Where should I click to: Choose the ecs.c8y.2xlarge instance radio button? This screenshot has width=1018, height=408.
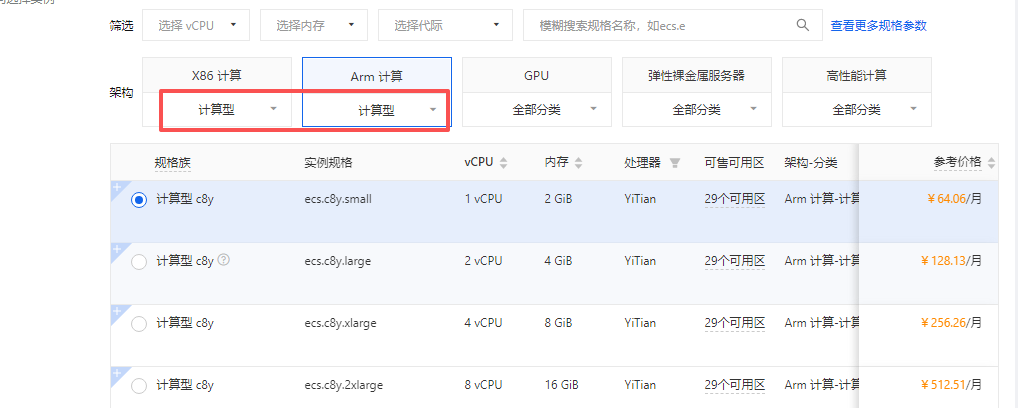click(x=139, y=385)
